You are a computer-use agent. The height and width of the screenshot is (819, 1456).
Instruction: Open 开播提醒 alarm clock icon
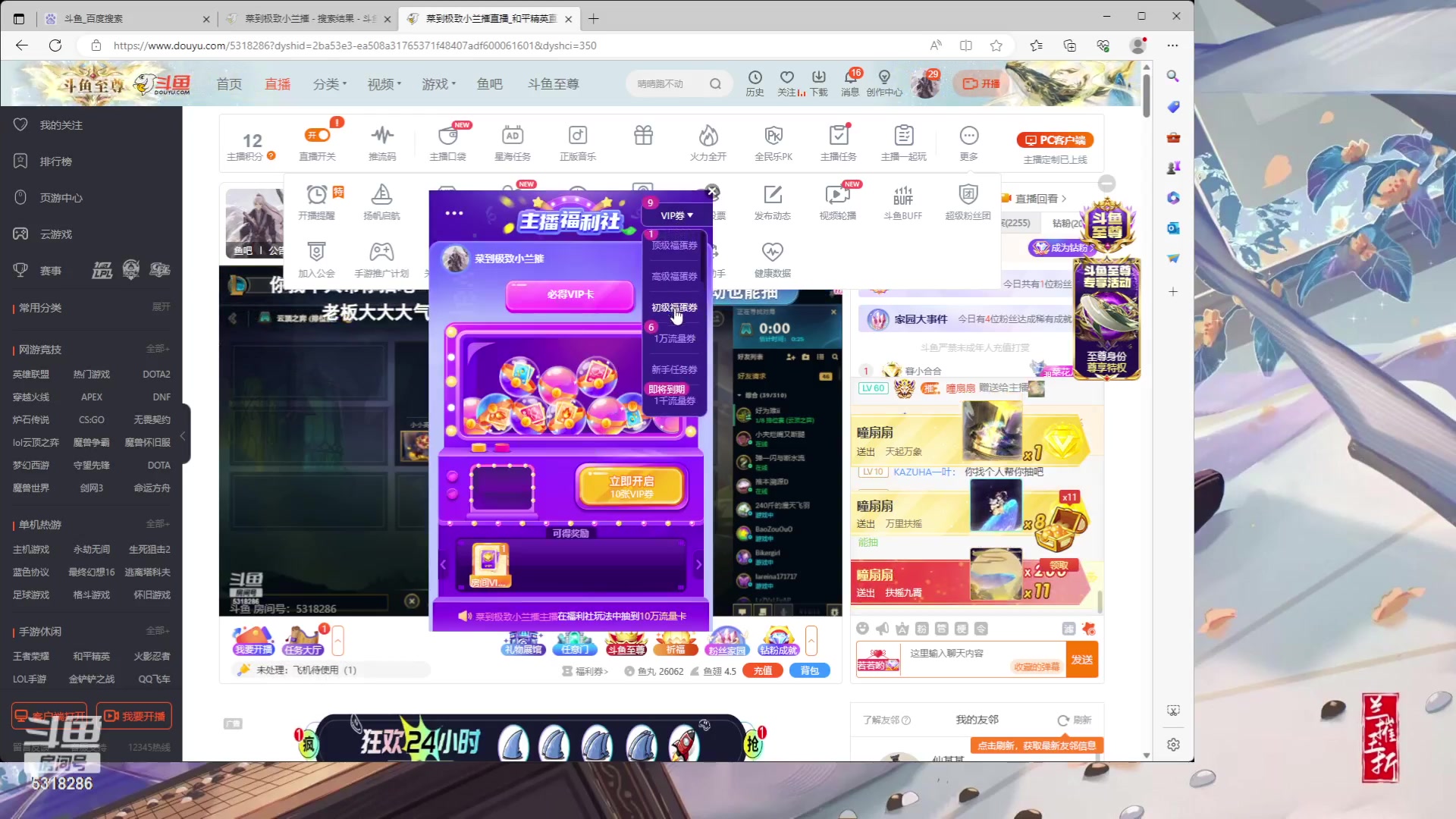[317, 202]
